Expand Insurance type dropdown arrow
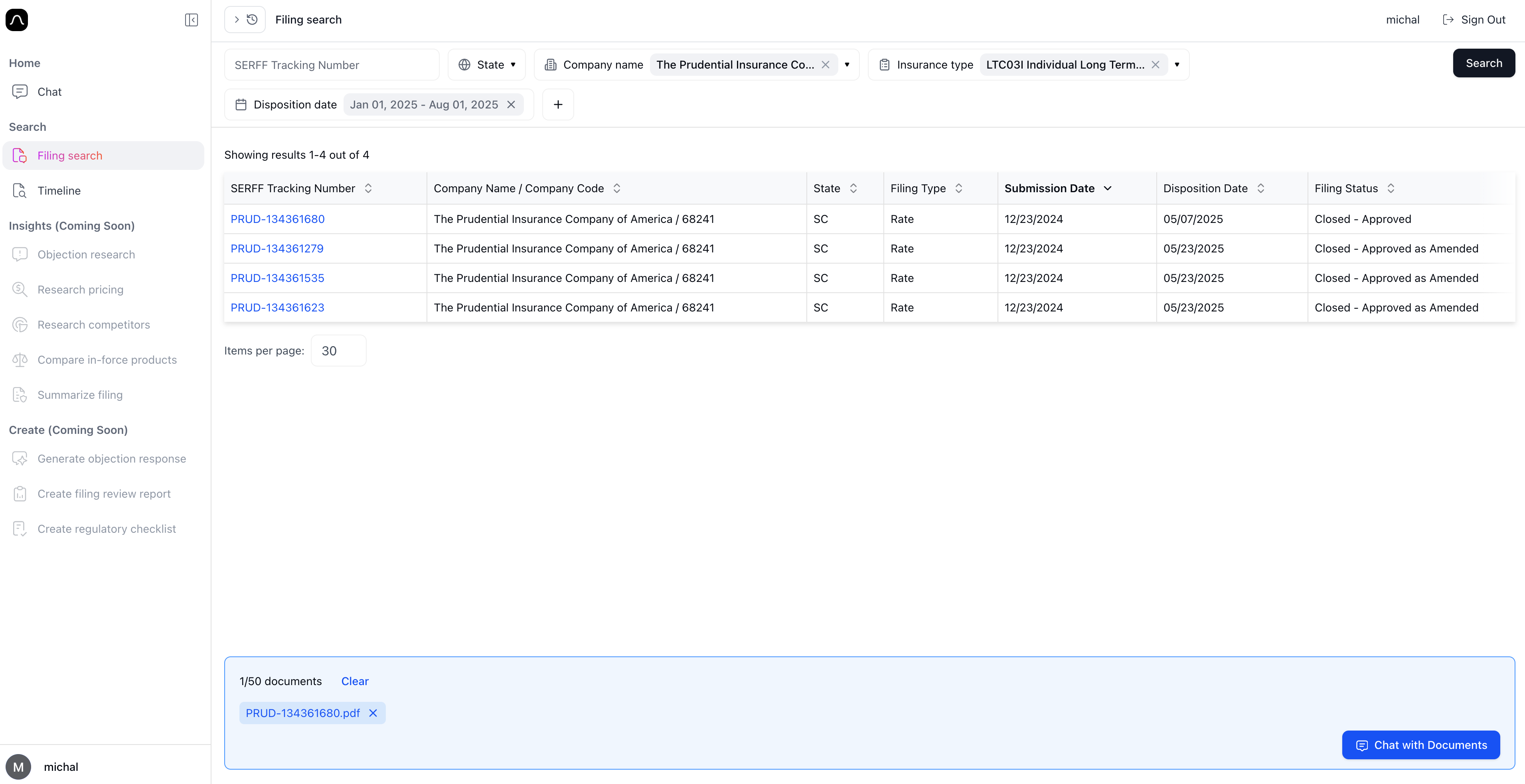Viewport: 1525px width, 784px height. [1177, 65]
